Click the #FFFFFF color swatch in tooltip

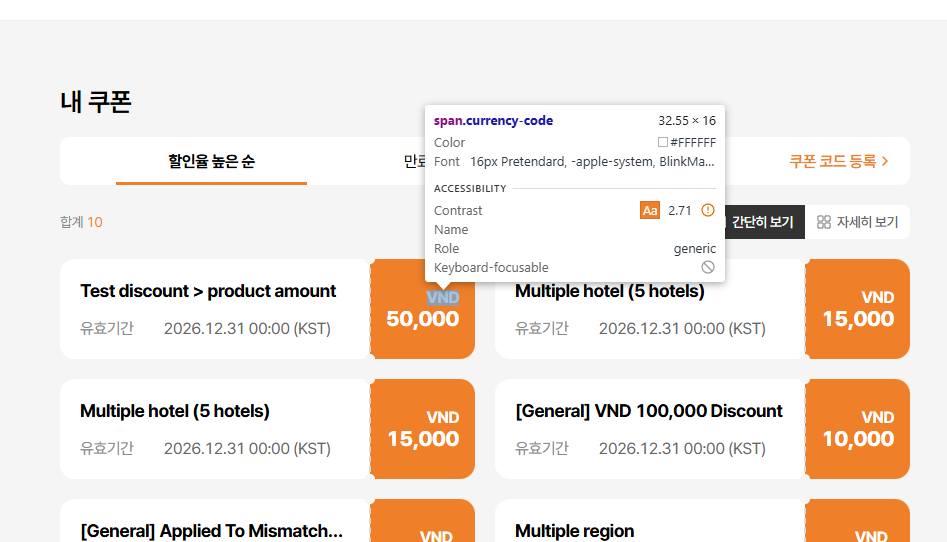pyautogui.click(x=663, y=142)
